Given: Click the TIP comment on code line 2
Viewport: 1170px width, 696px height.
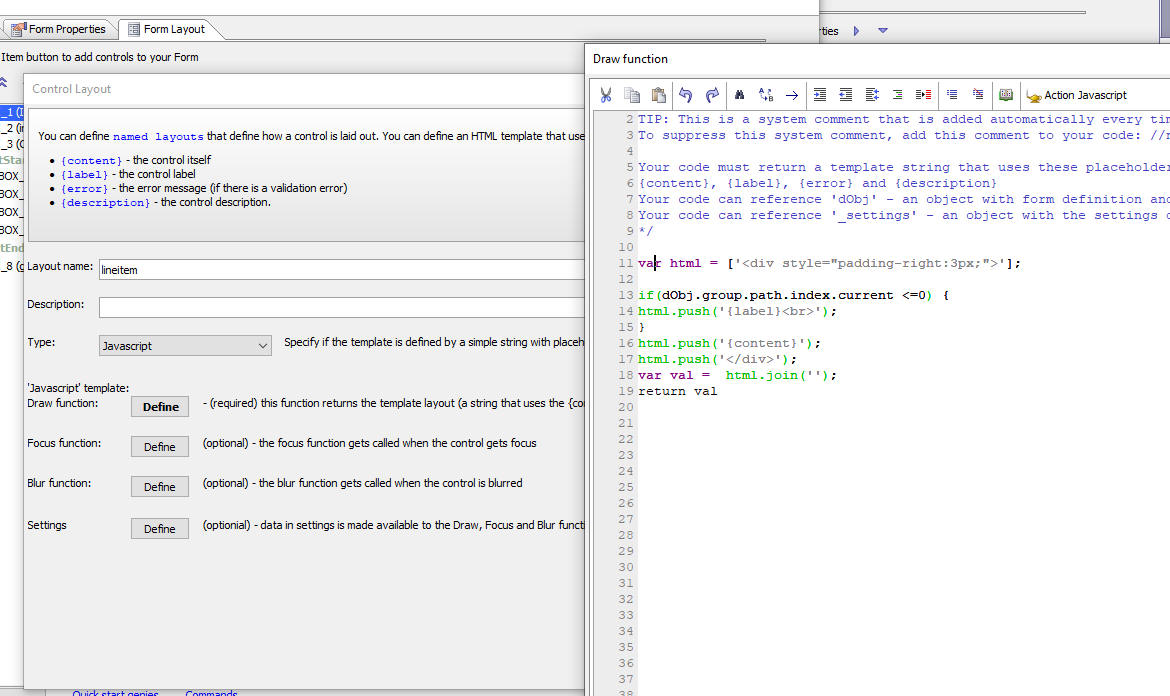Looking at the screenshot, I should point(904,119).
